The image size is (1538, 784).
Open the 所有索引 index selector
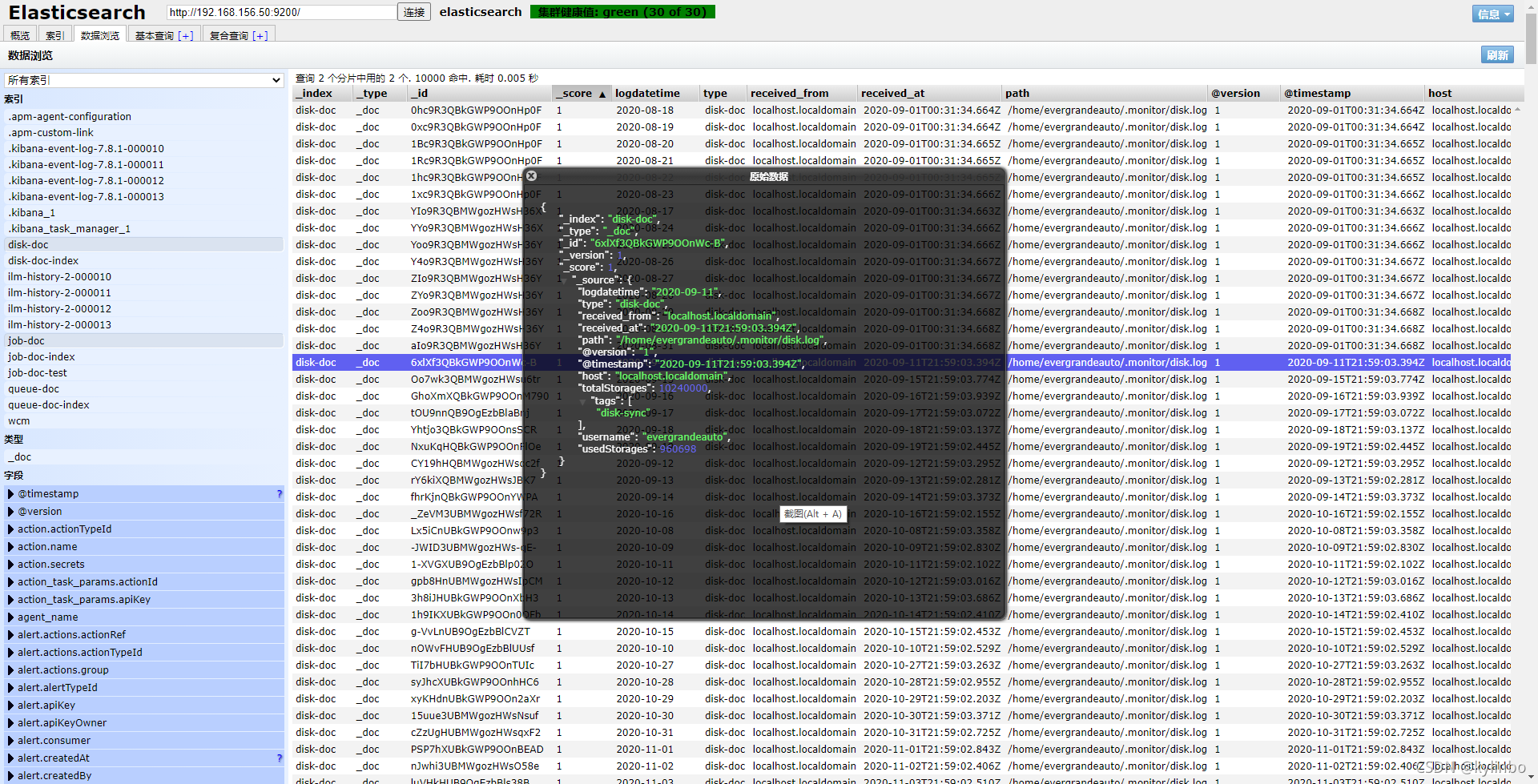coord(144,80)
